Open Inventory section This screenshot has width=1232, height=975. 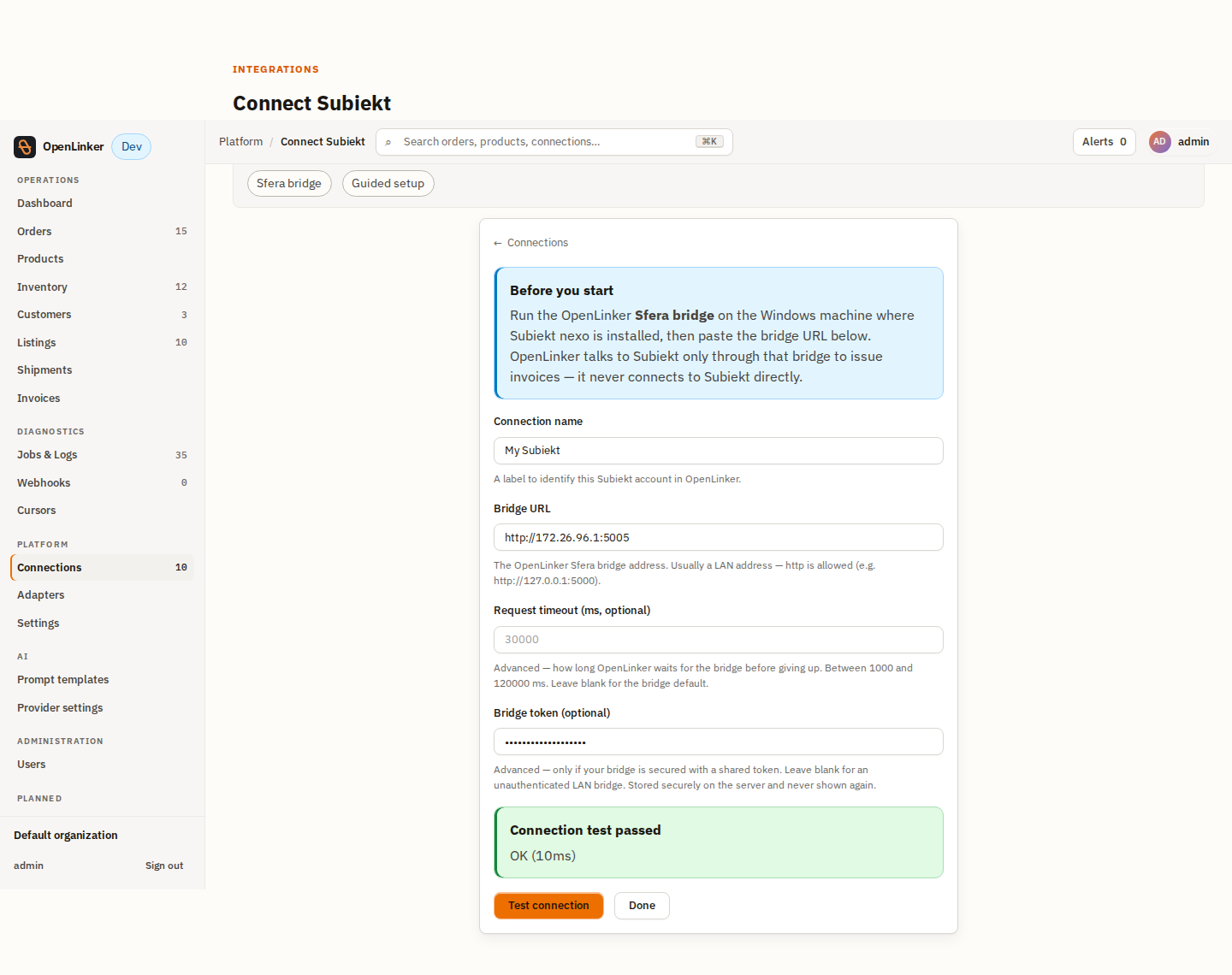click(103, 287)
